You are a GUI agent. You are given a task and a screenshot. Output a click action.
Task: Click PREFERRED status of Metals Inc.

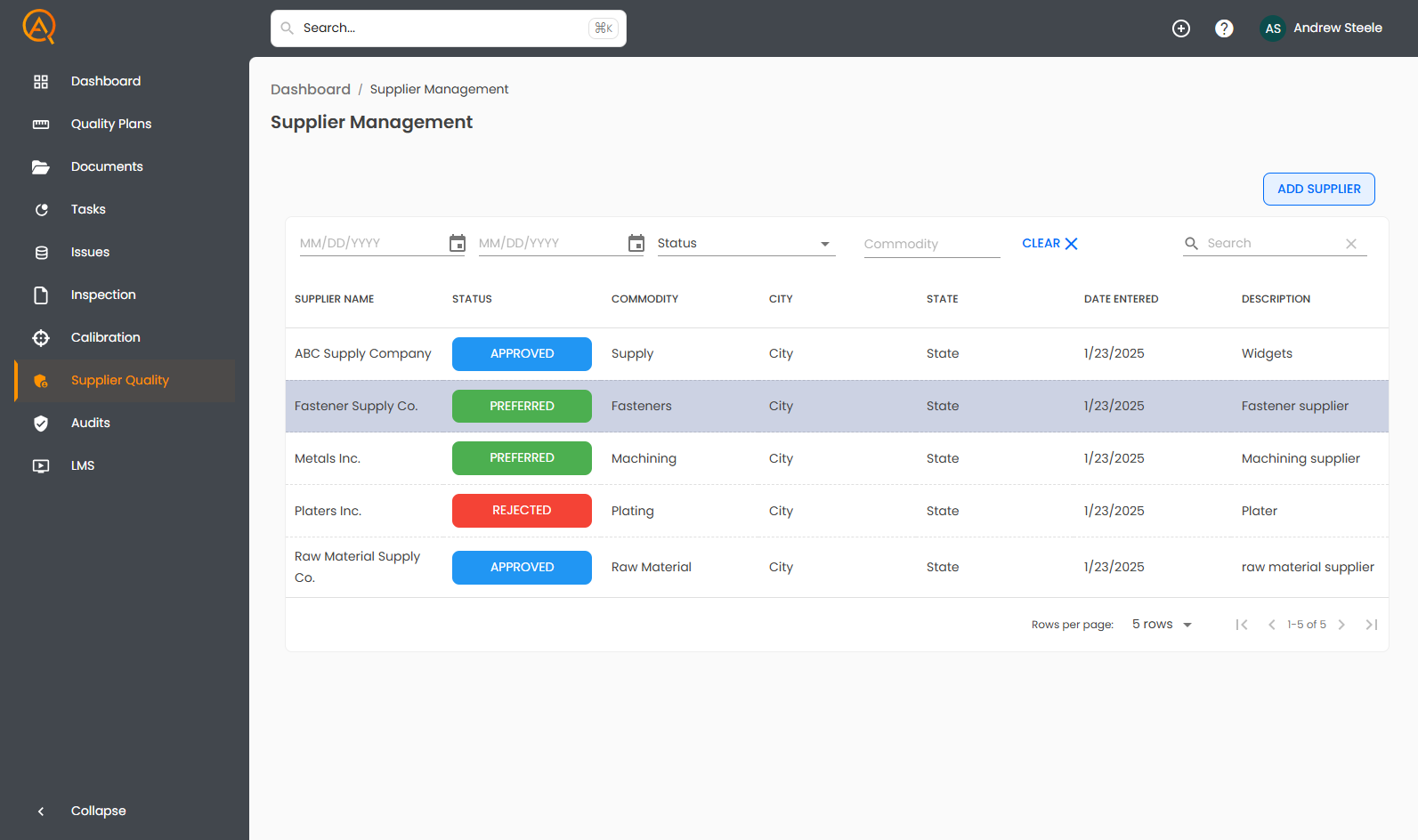[522, 458]
